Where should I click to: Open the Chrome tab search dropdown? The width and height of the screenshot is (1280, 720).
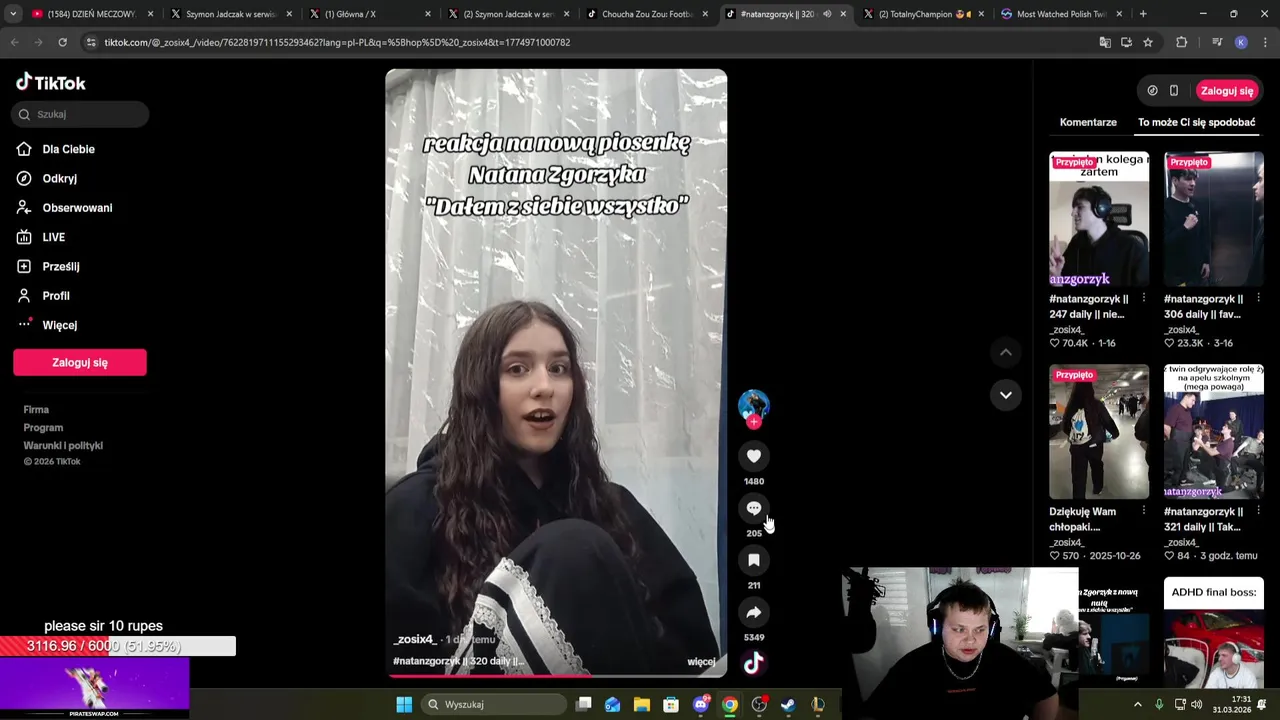point(11,14)
